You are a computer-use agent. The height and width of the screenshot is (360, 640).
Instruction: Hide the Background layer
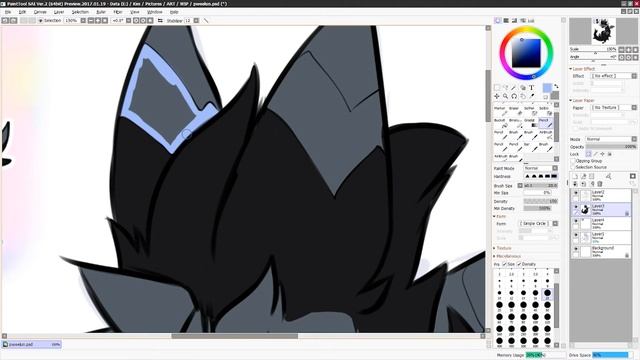[x=576, y=249]
